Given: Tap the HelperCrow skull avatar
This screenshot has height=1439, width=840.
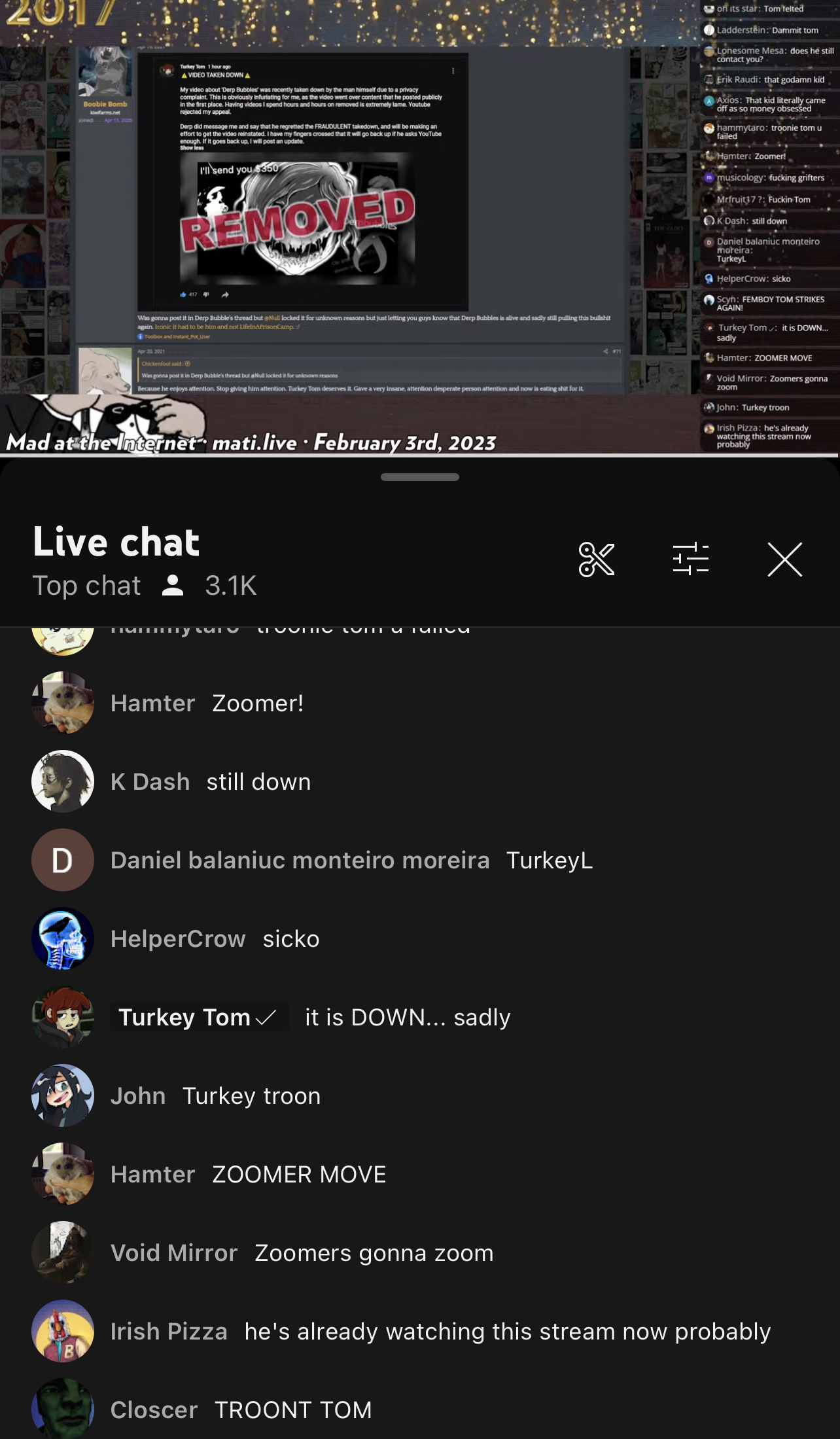Looking at the screenshot, I should pyautogui.click(x=63, y=938).
